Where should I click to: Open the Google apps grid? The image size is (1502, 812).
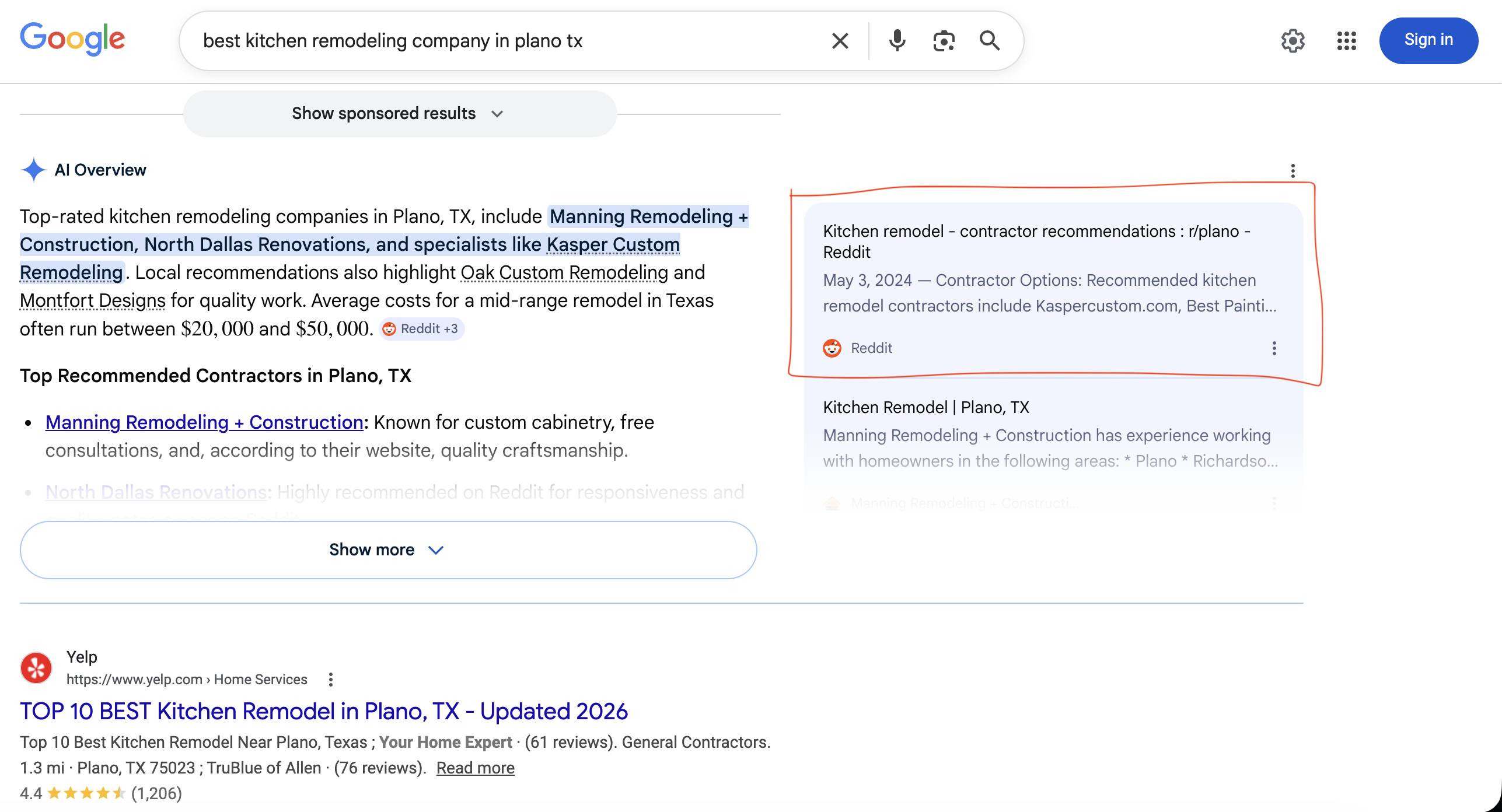tap(1346, 41)
